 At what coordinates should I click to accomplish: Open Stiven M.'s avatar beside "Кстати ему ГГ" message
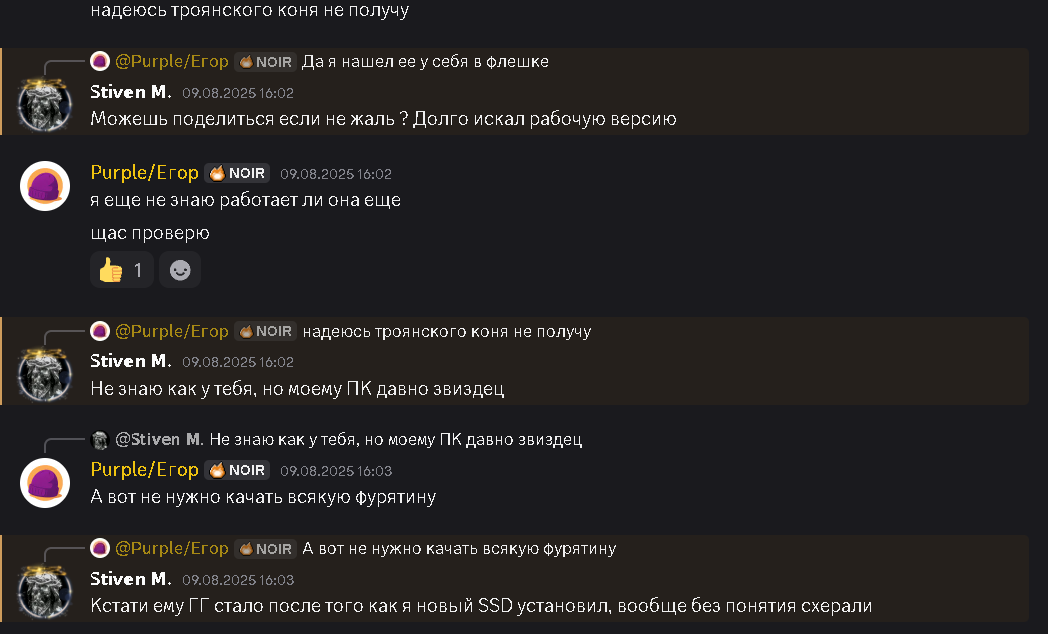click(45, 591)
